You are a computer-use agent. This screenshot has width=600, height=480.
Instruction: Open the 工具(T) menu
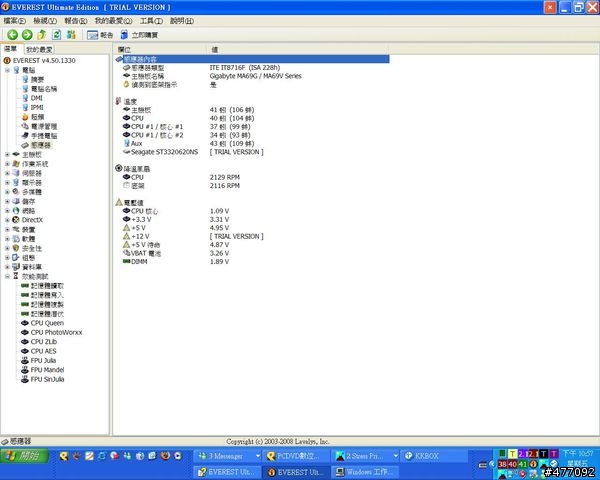point(151,21)
